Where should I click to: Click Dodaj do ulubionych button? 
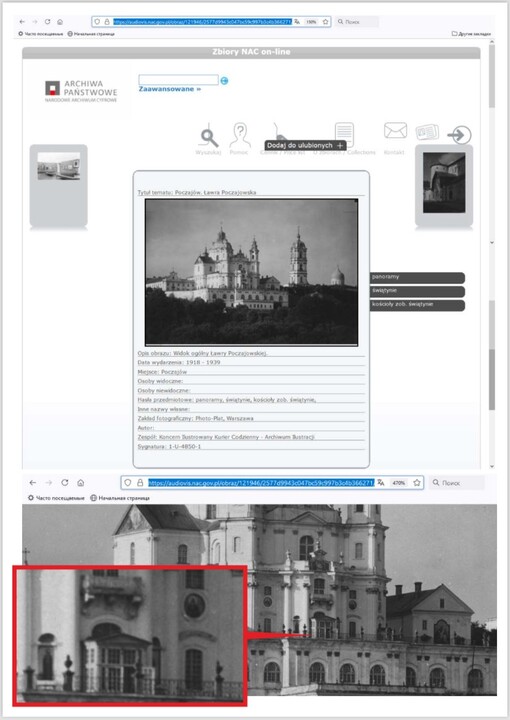point(305,145)
